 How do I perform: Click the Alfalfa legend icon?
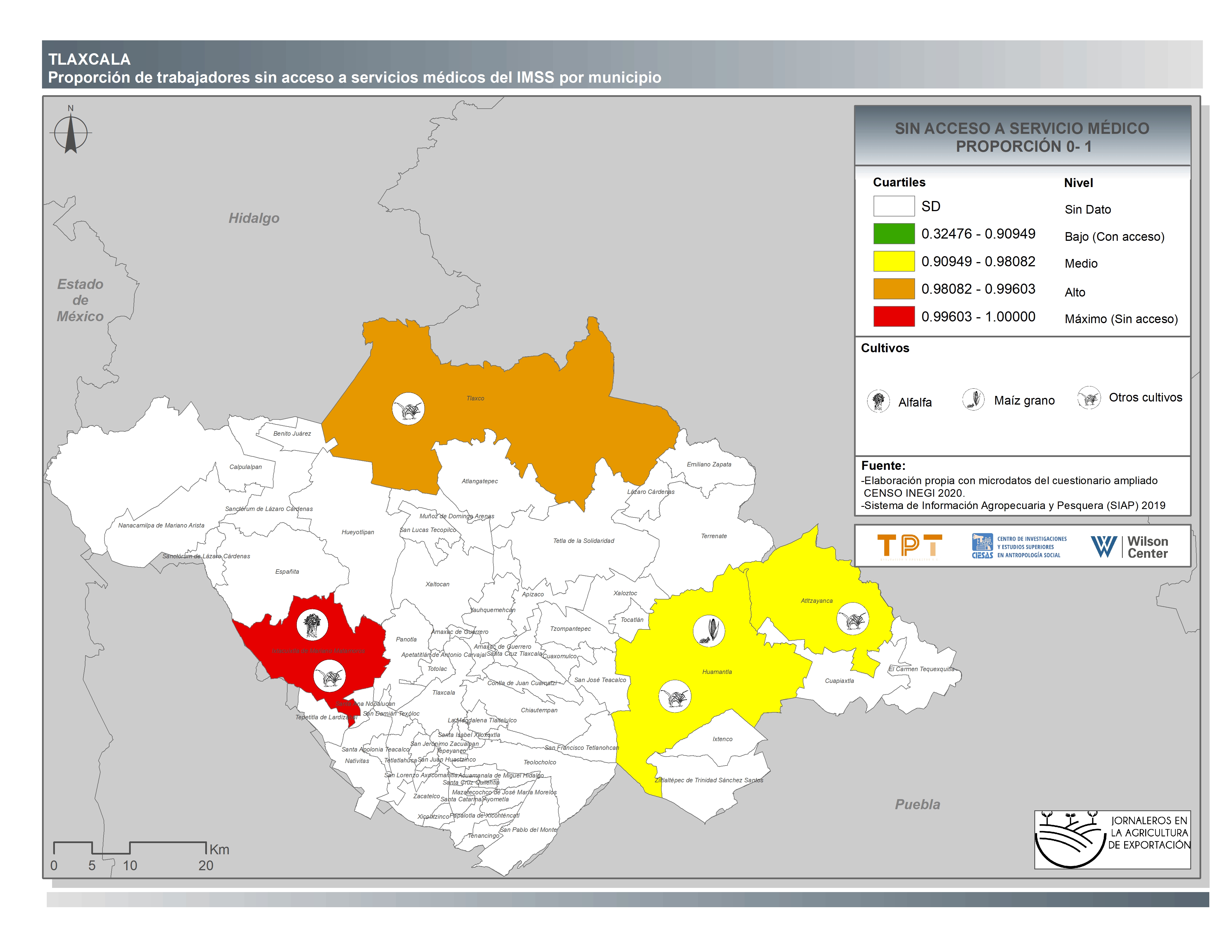878,401
